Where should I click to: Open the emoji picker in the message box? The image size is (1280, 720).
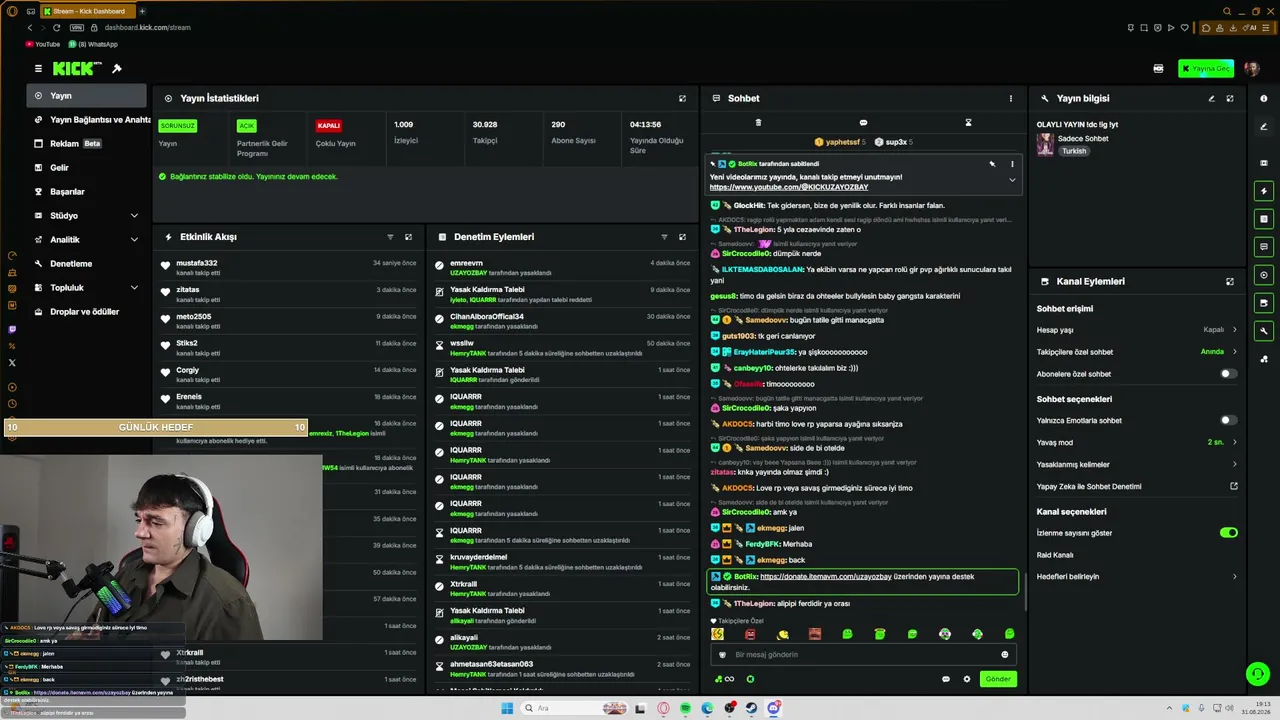[1005, 655]
